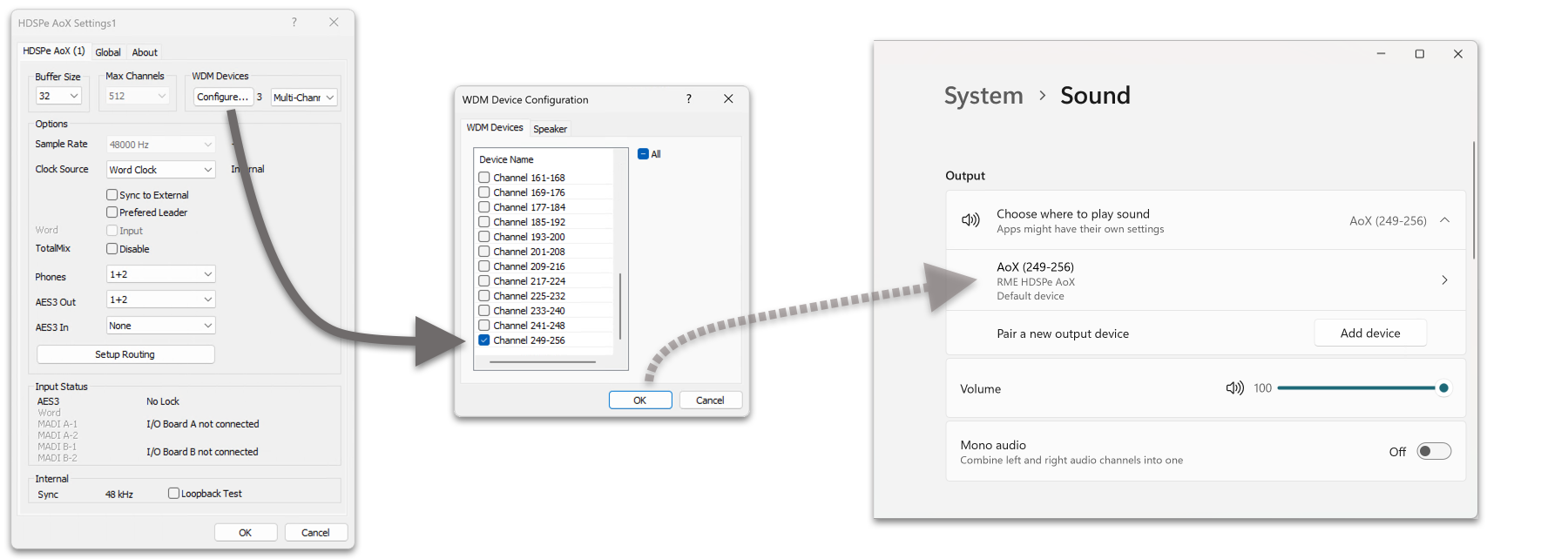The height and width of the screenshot is (559, 1568).
Task: Open the Clock Source dropdown
Action: point(160,170)
